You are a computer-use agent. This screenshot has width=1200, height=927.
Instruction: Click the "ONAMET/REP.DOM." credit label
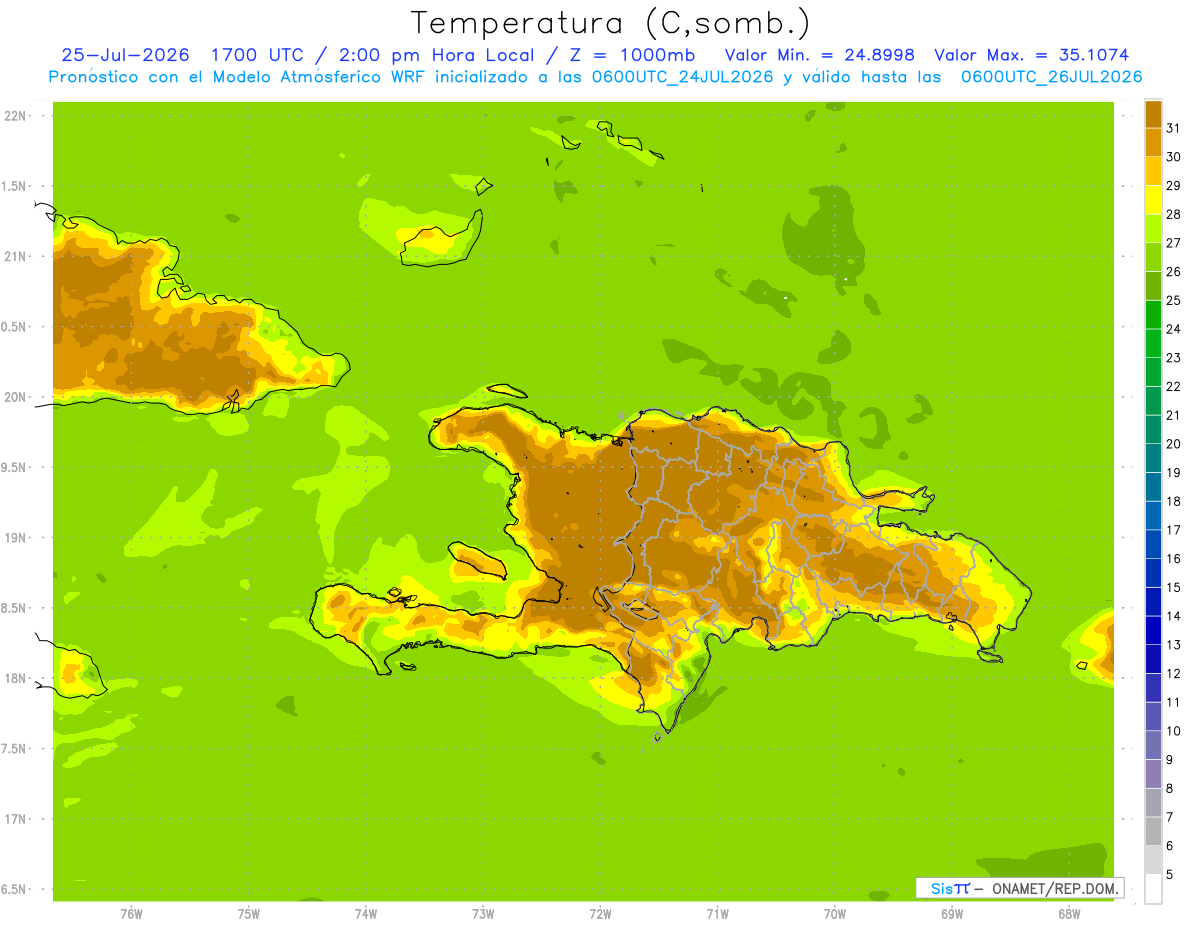(1054, 888)
